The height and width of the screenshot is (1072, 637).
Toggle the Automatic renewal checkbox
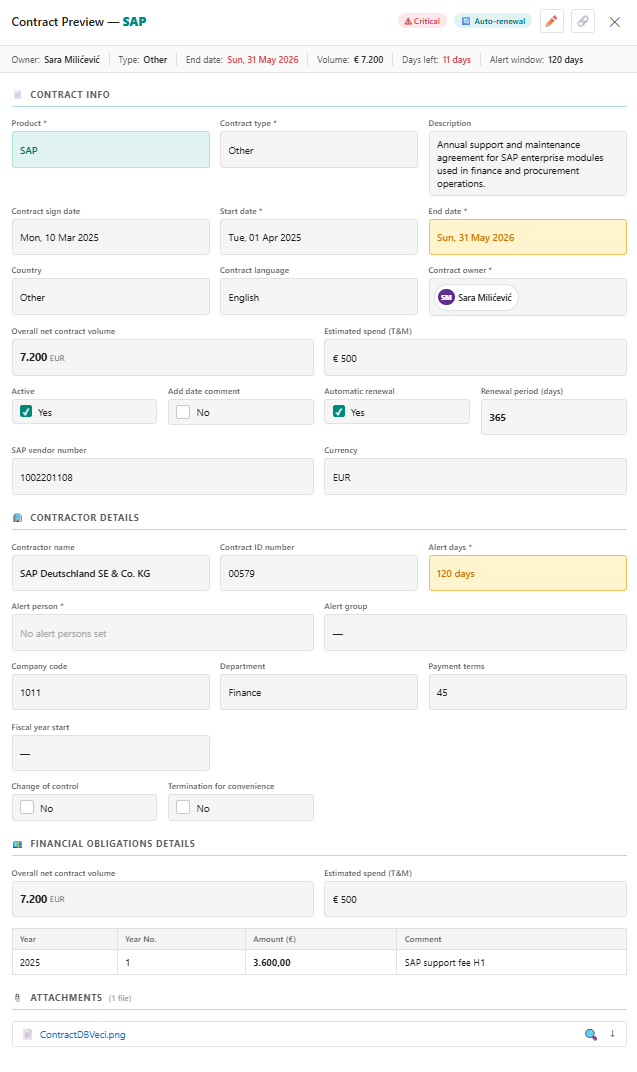338,412
